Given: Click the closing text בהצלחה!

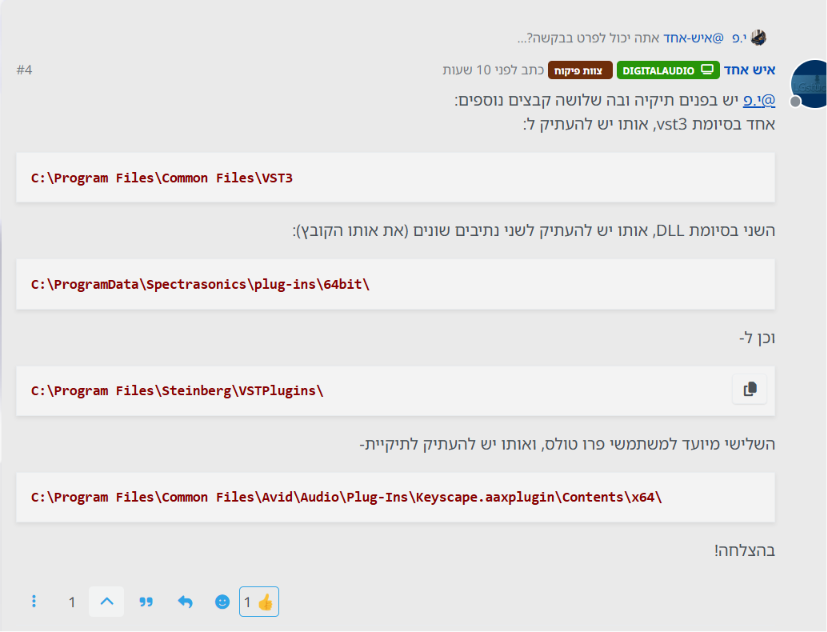Looking at the screenshot, I should pyautogui.click(x=745, y=550).
